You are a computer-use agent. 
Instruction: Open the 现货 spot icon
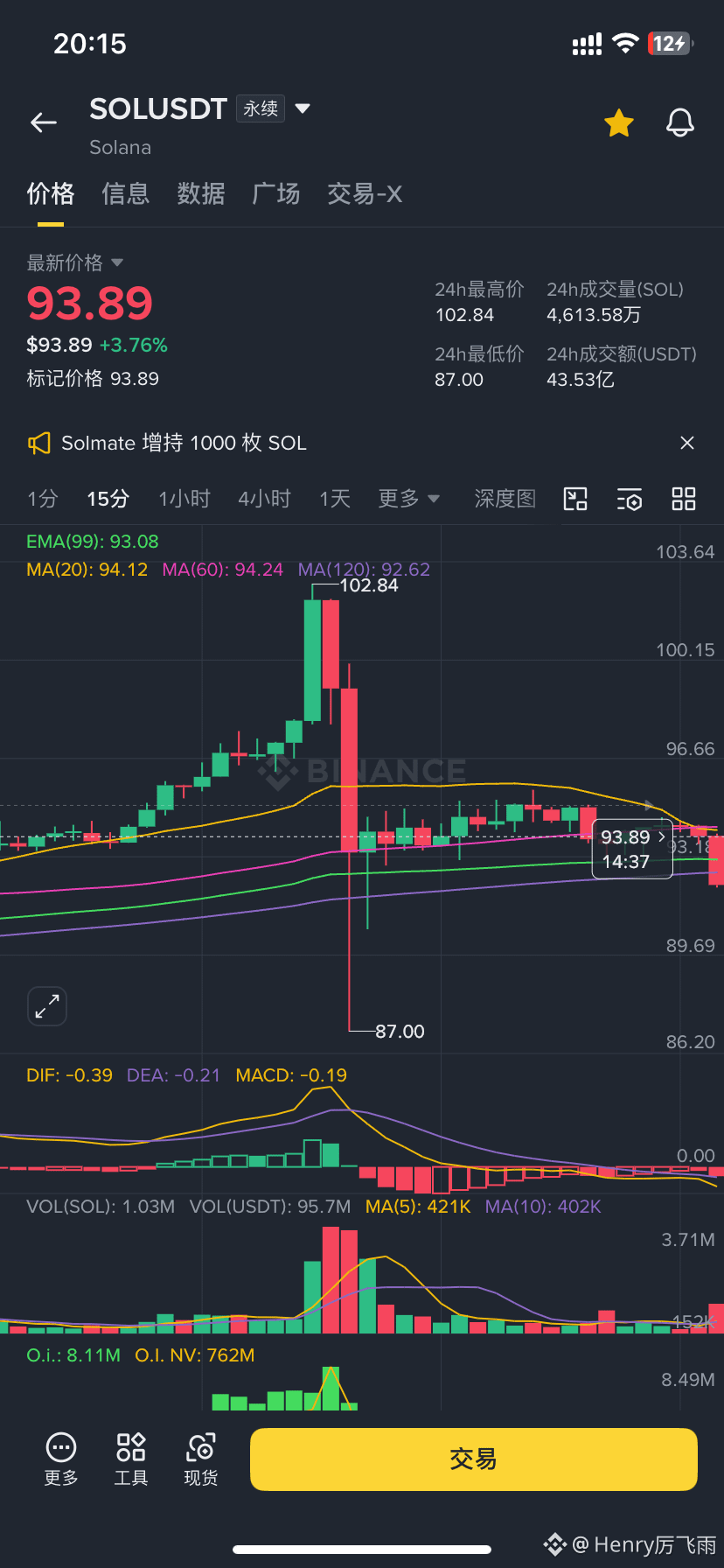(x=201, y=1459)
